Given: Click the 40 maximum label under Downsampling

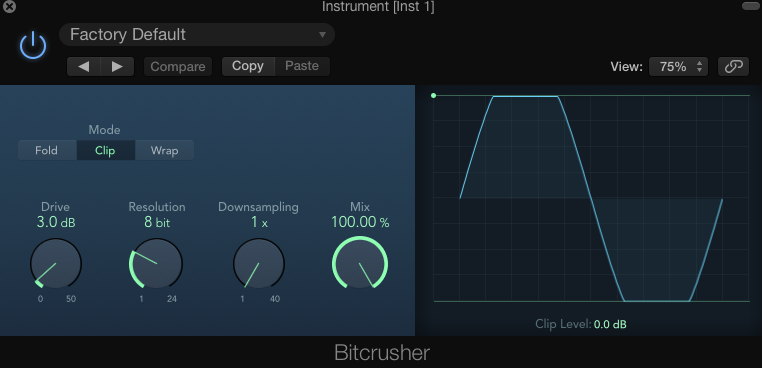Looking at the screenshot, I should tap(275, 299).
